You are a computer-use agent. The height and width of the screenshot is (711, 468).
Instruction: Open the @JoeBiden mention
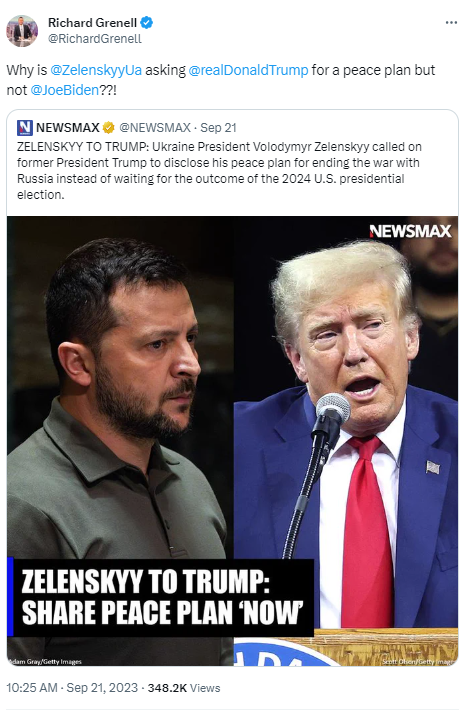click(64, 90)
